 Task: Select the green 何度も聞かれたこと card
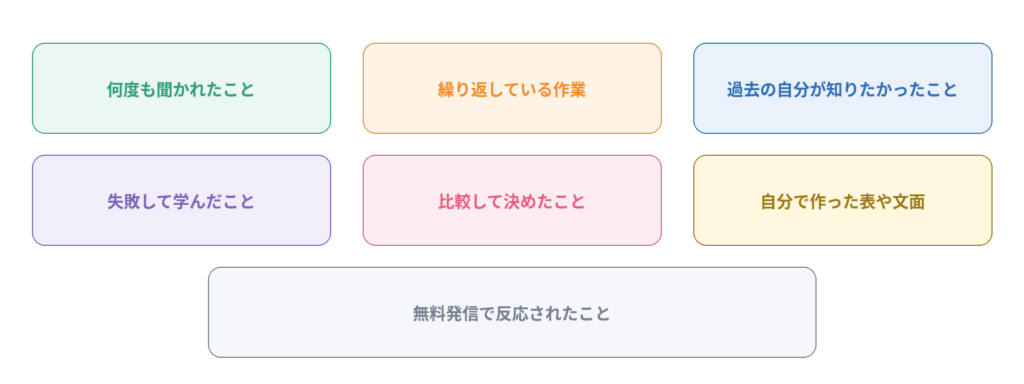click(x=182, y=88)
